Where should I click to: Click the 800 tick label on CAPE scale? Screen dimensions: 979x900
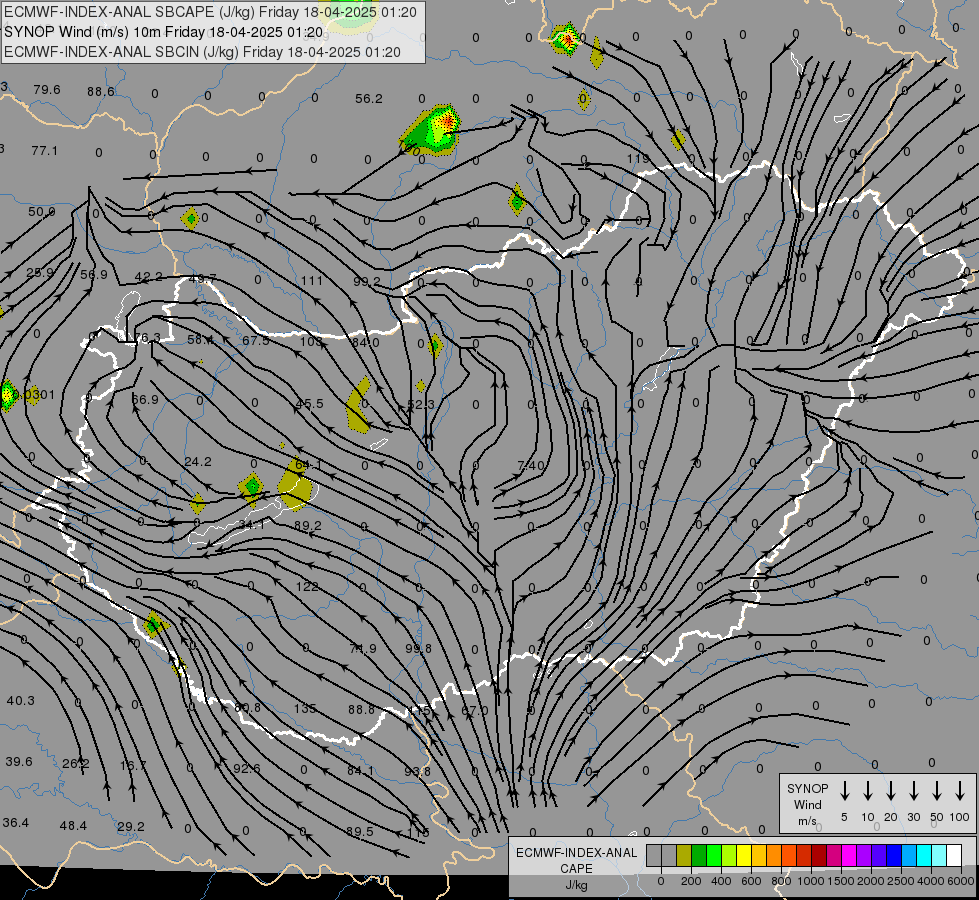pyautogui.click(x=781, y=881)
